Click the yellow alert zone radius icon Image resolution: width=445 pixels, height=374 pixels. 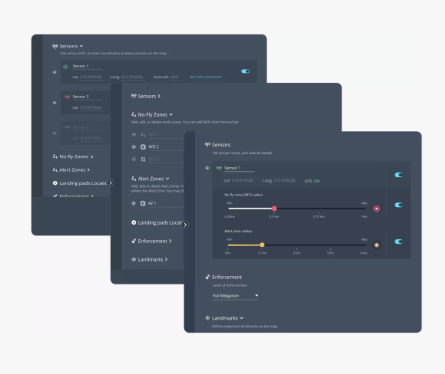[x=376, y=245]
